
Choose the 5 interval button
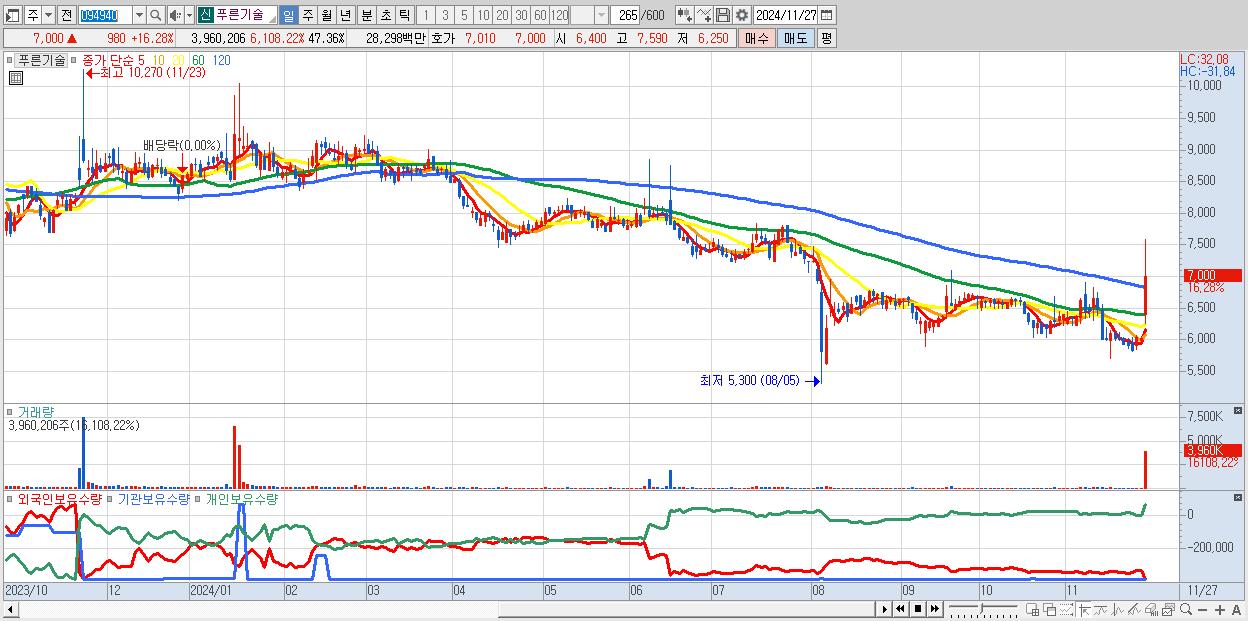click(464, 15)
